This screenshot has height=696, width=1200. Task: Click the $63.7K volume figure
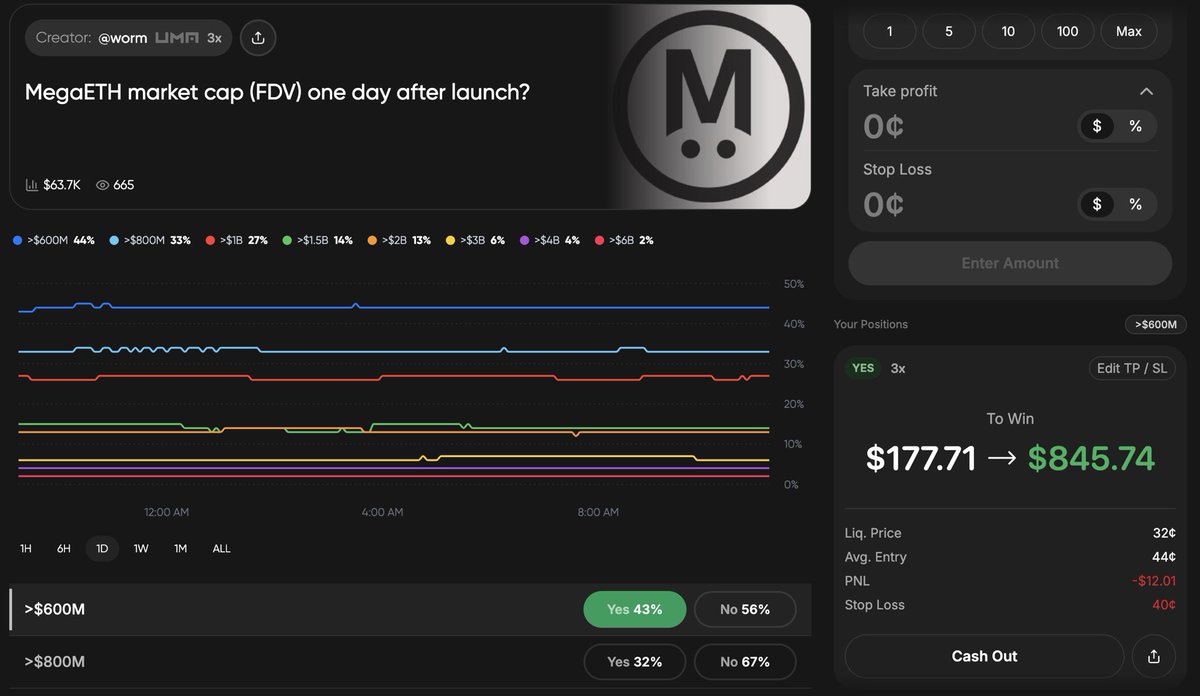[x=62, y=185]
